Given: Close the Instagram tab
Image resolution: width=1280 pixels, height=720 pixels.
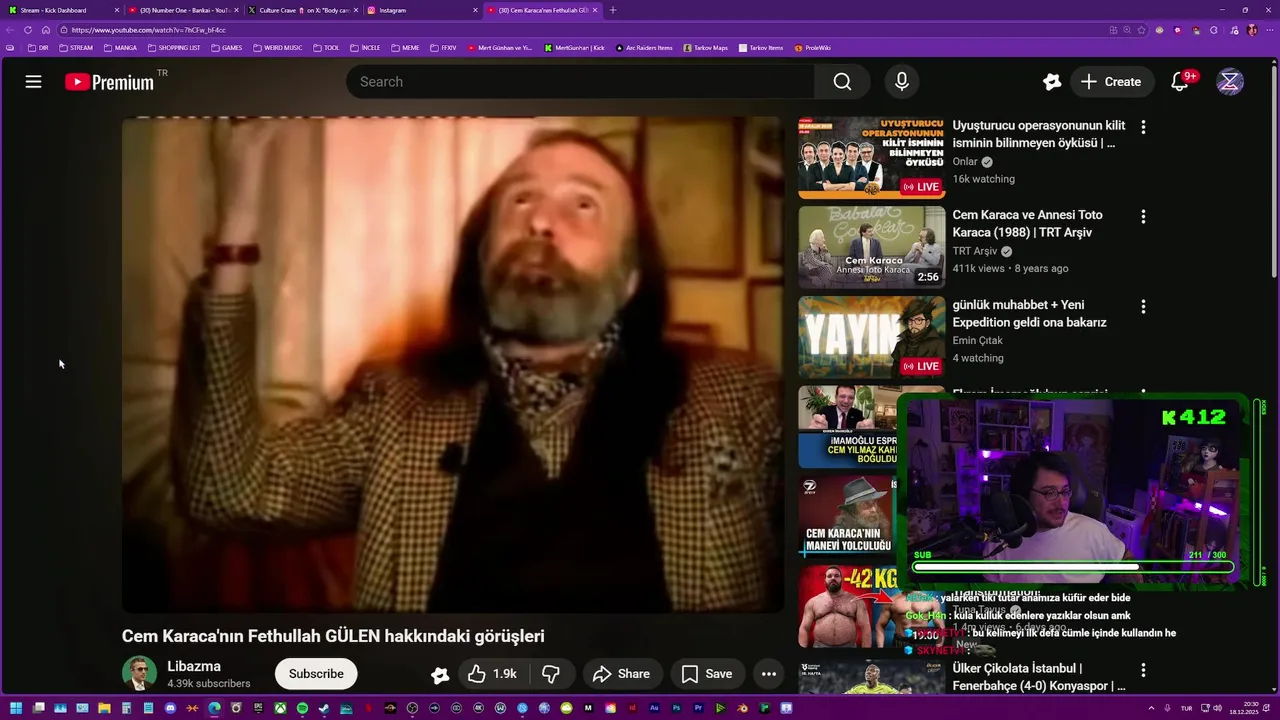Looking at the screenshot, I should [475, 10].
